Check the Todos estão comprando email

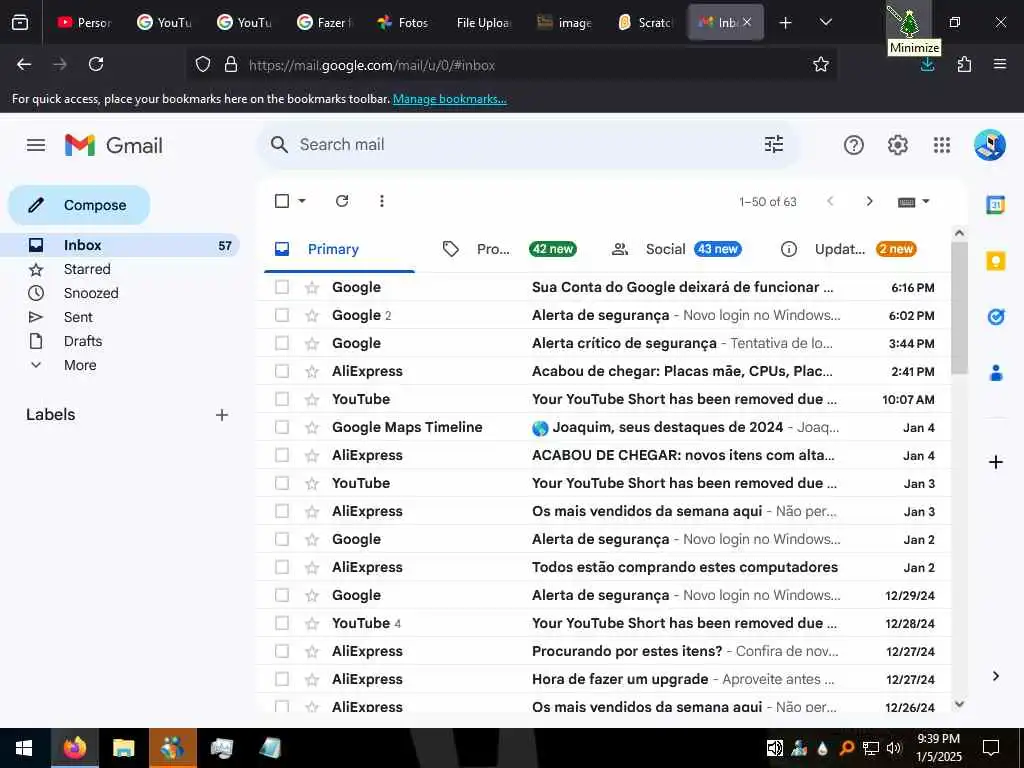click(282, 568)
